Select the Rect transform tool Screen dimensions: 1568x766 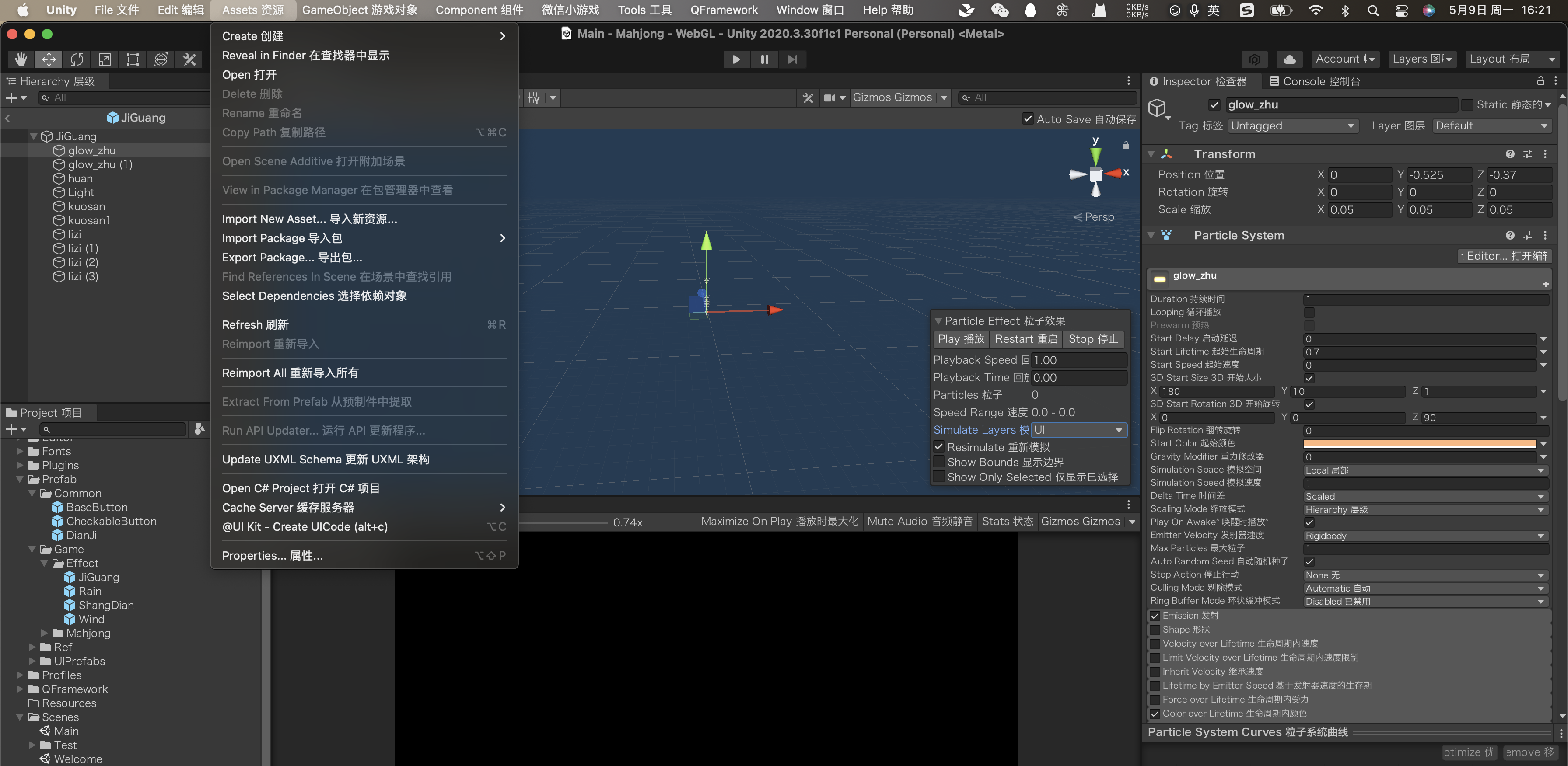click(133, 59)
